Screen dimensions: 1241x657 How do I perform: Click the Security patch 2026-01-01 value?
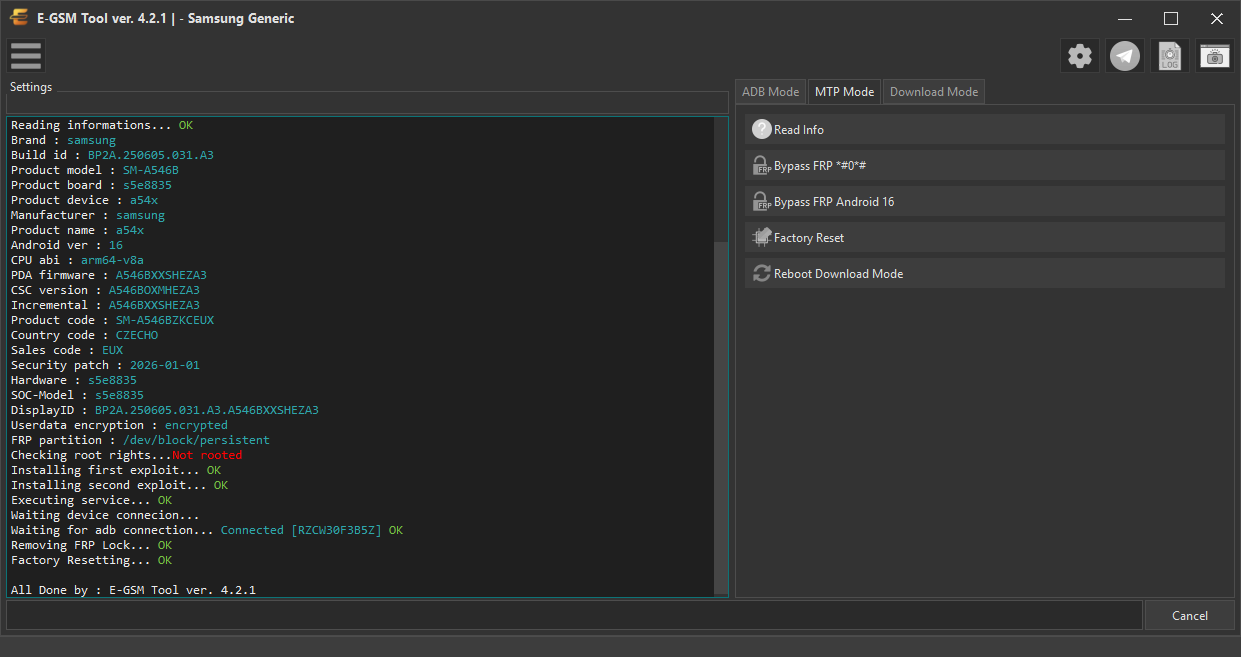[165, 365]
